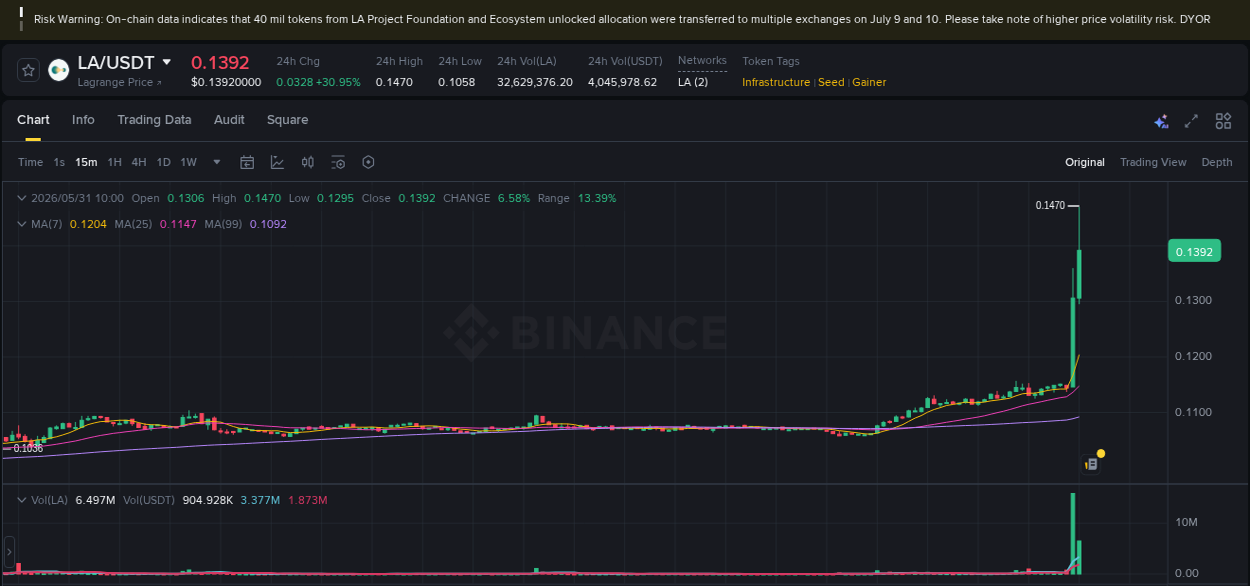Image resolution: width=1250 pixels, height=586 pixels.
Task: Collapse the Vol(LA) indicator row chevron
Action: (x=22, y=500)
